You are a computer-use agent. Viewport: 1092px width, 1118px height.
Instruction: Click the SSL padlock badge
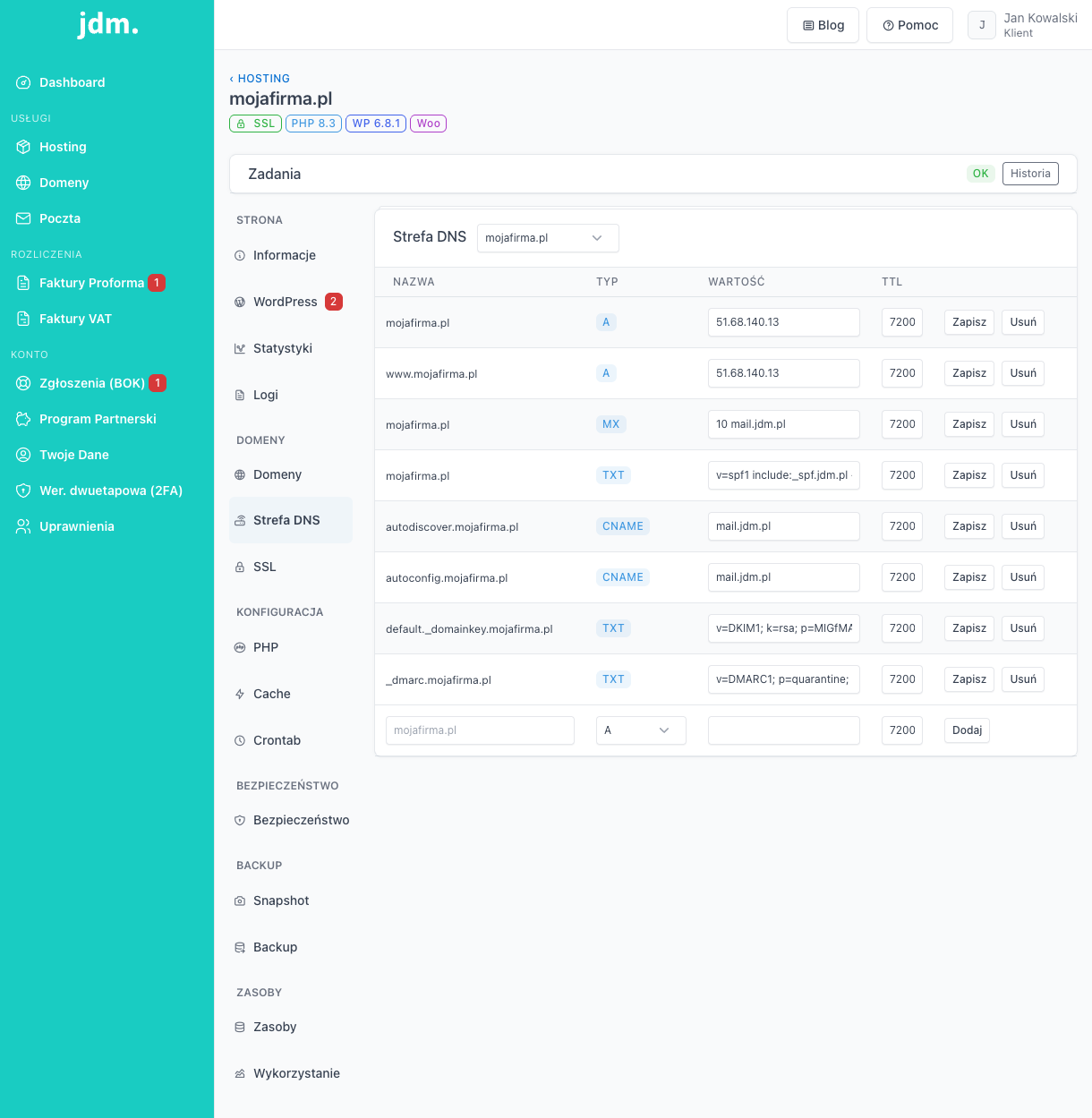click(x=255, y=124)
